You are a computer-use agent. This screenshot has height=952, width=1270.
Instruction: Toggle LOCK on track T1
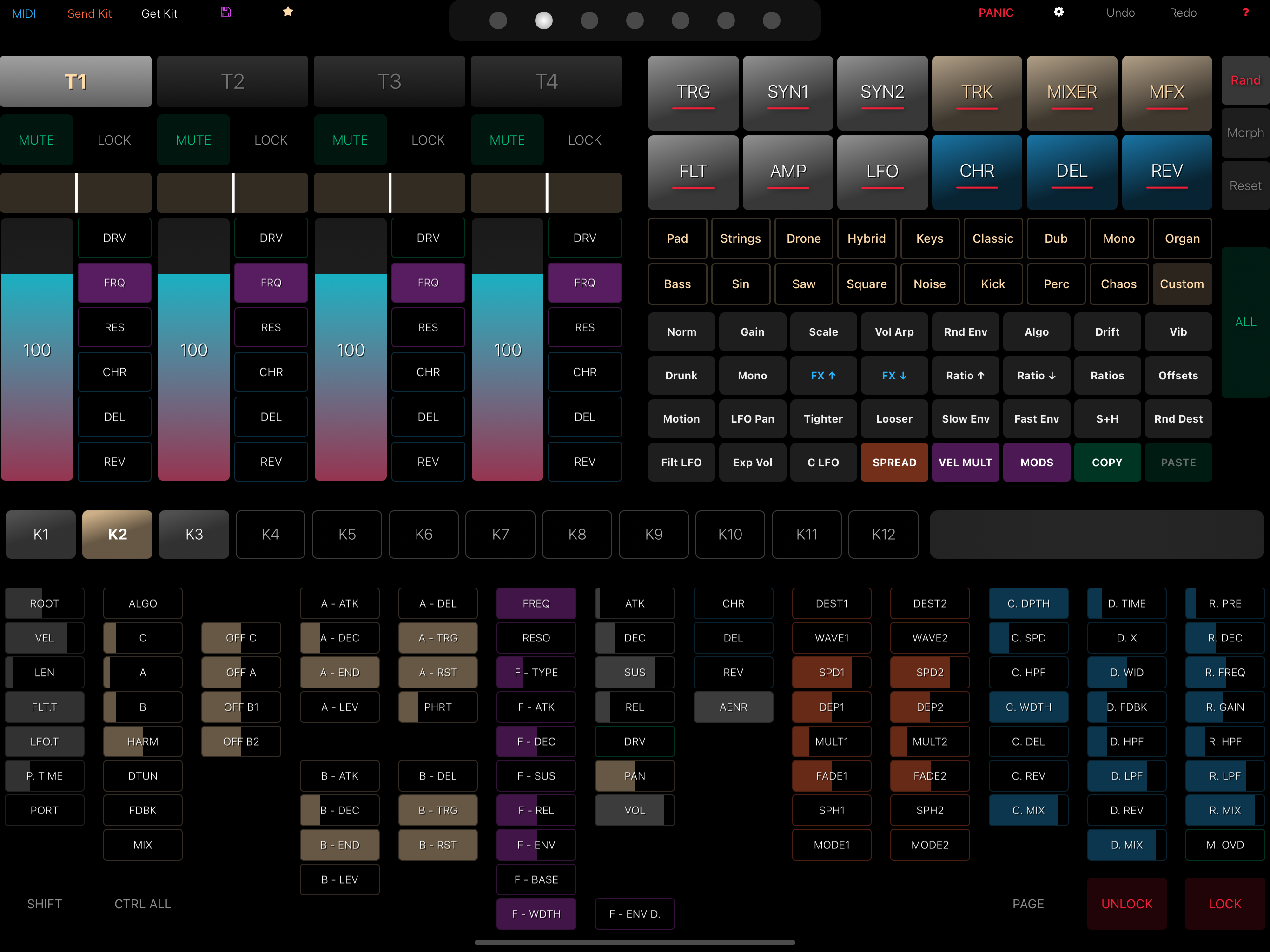(114, 140)
